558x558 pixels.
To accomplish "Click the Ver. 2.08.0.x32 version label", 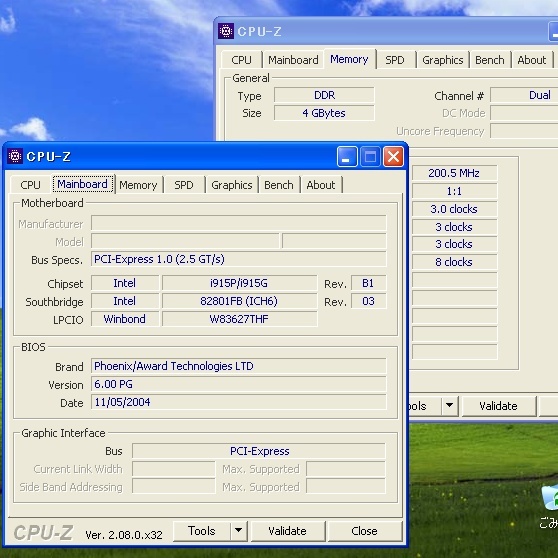I will 124,535.
